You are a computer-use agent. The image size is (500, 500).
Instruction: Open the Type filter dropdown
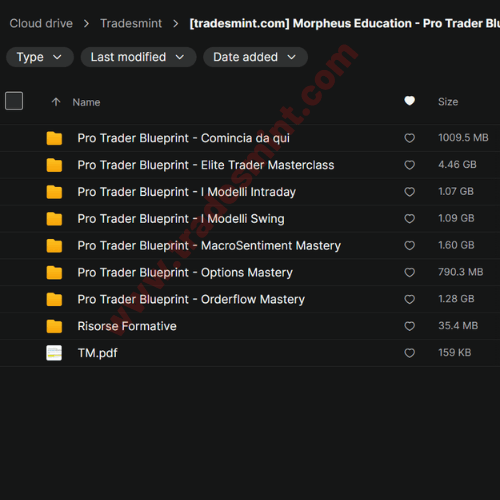(x=40, y=57)
